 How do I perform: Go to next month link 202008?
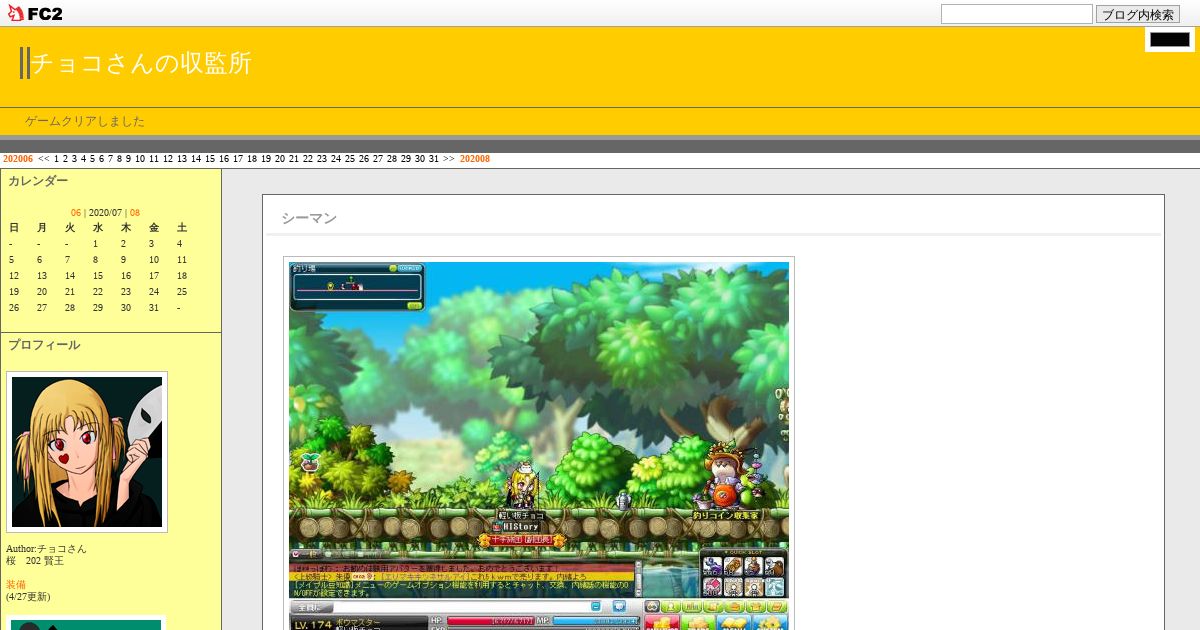click(x=475, y=159)
